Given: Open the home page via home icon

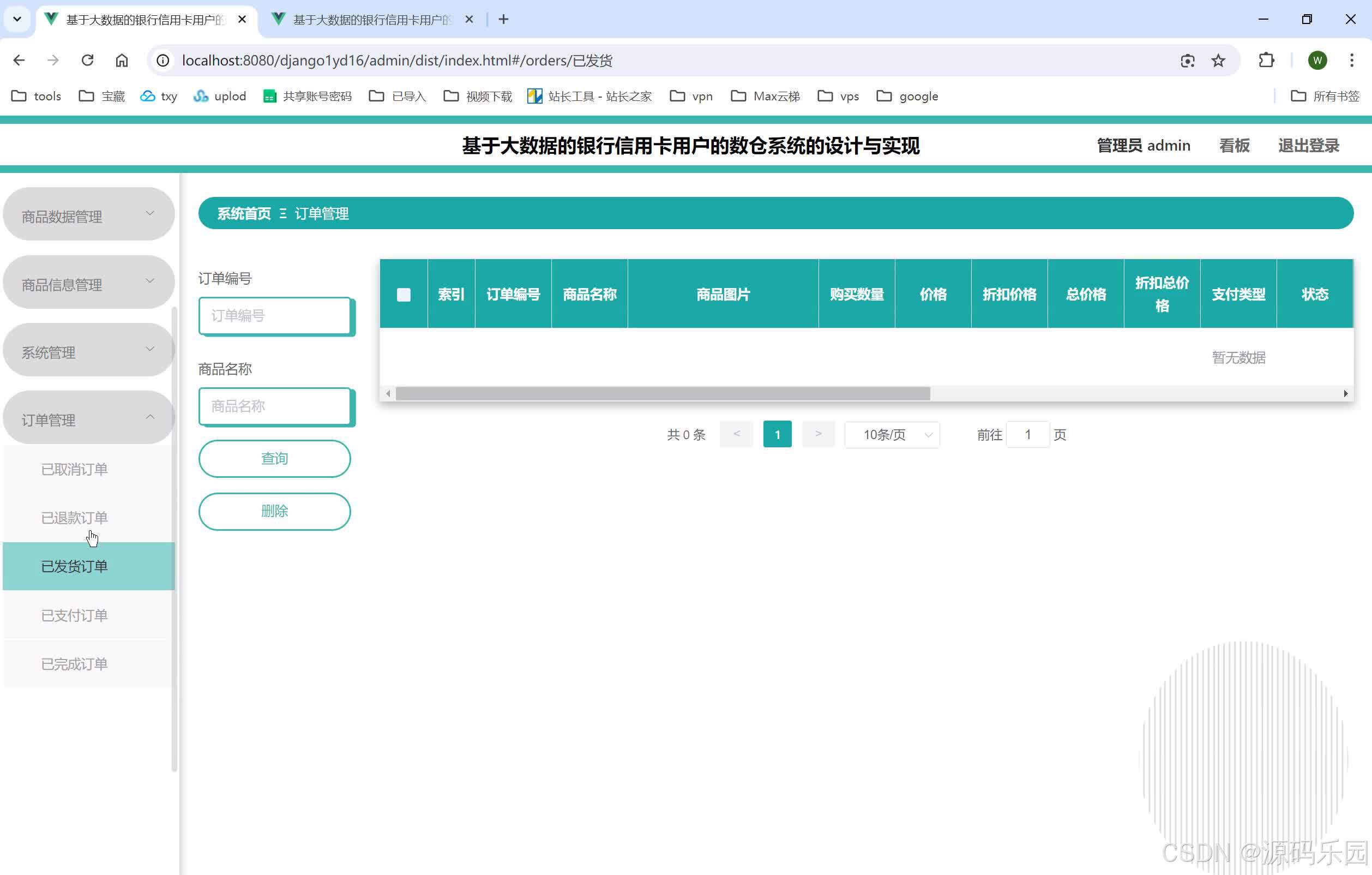Looking at the screenshot, I should 122,60.
